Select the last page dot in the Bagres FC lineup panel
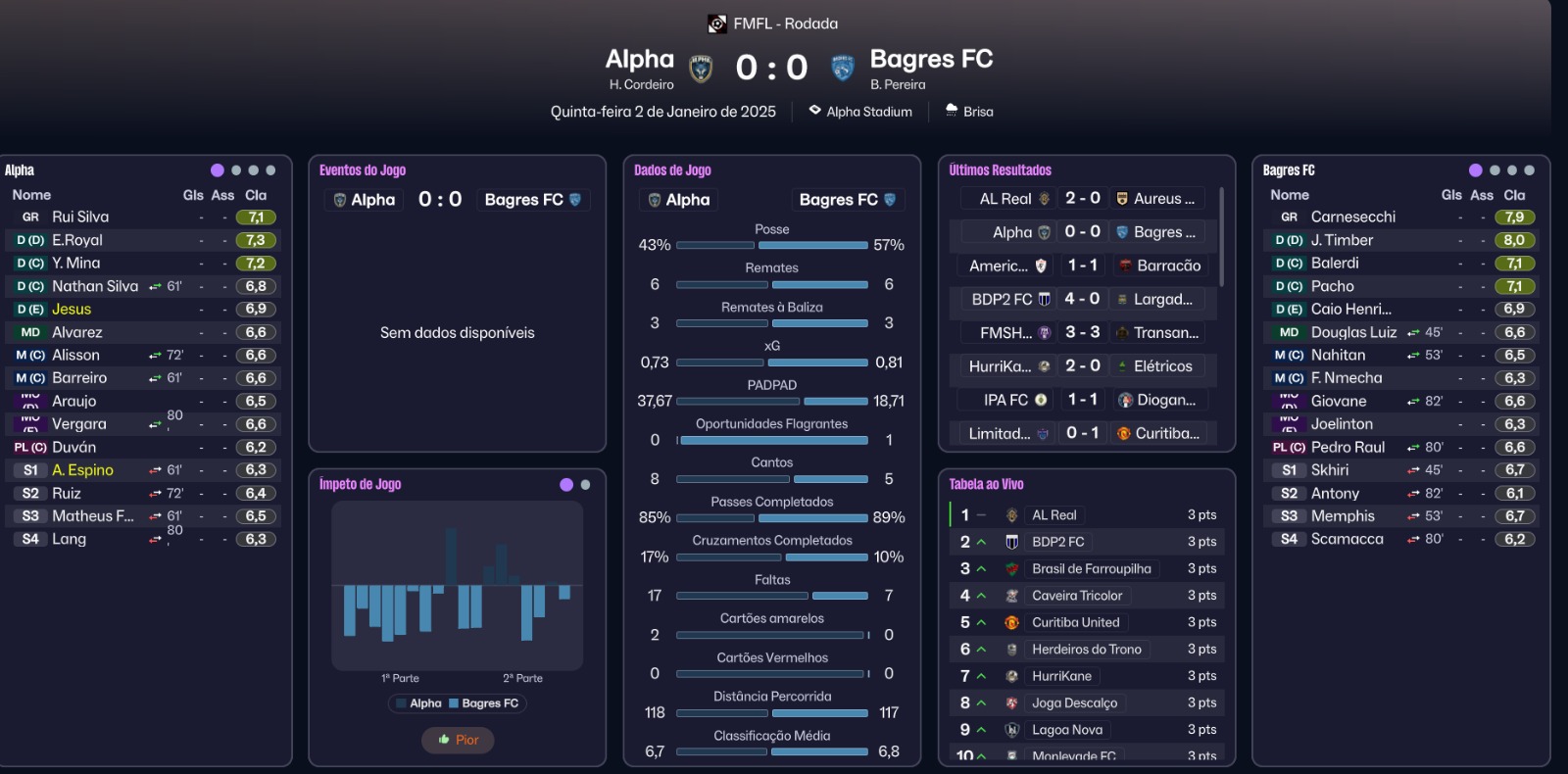1568x774 pixels. pyautogui.click(x=1529, y=170)
